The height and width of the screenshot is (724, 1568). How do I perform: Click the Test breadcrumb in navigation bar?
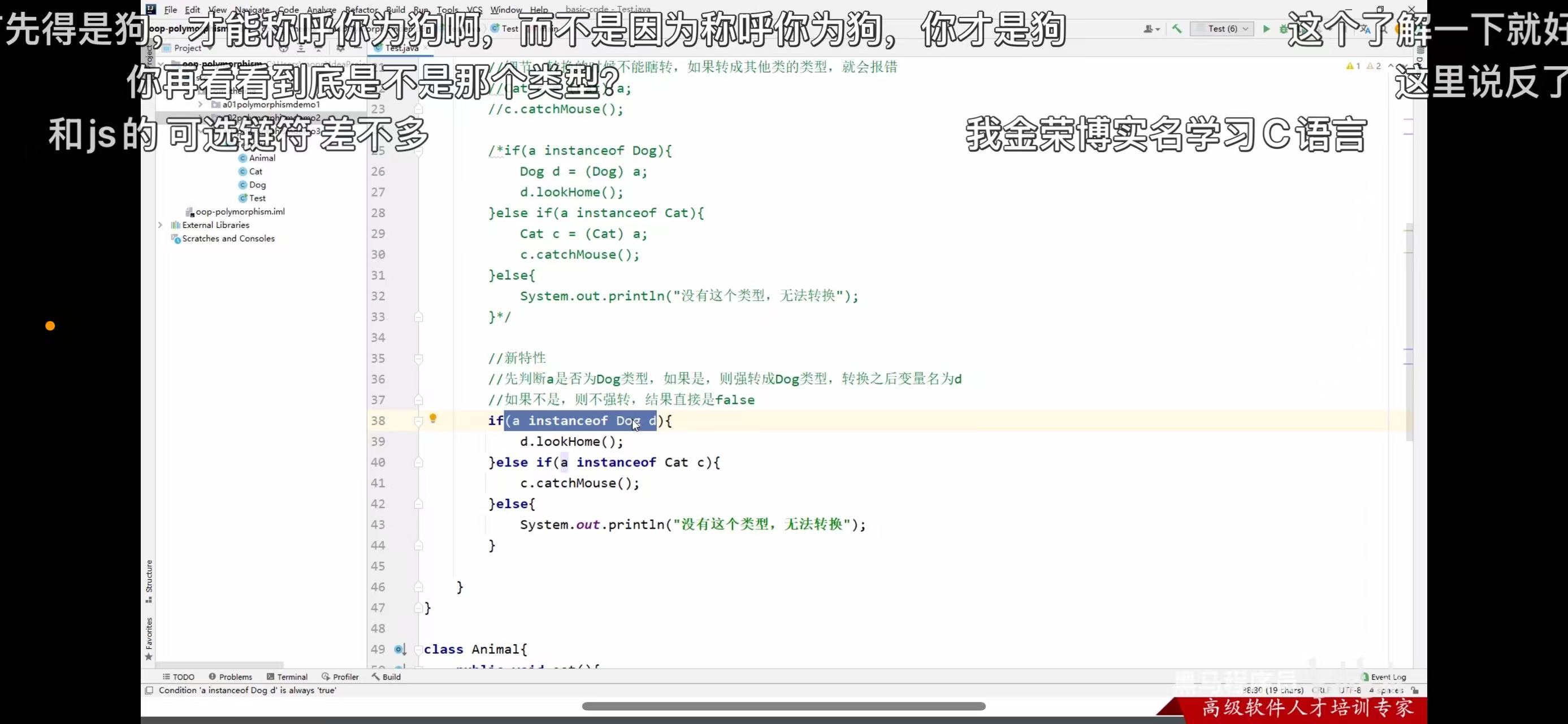click(505, 29)
